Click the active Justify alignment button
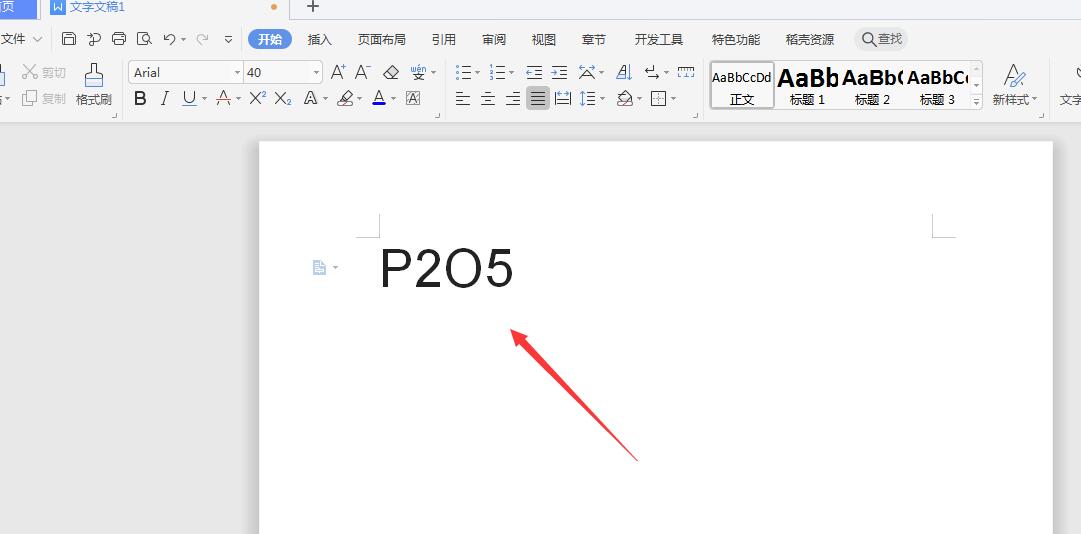This screenshot has height=534, width=1081. click(x=538, y=99)
